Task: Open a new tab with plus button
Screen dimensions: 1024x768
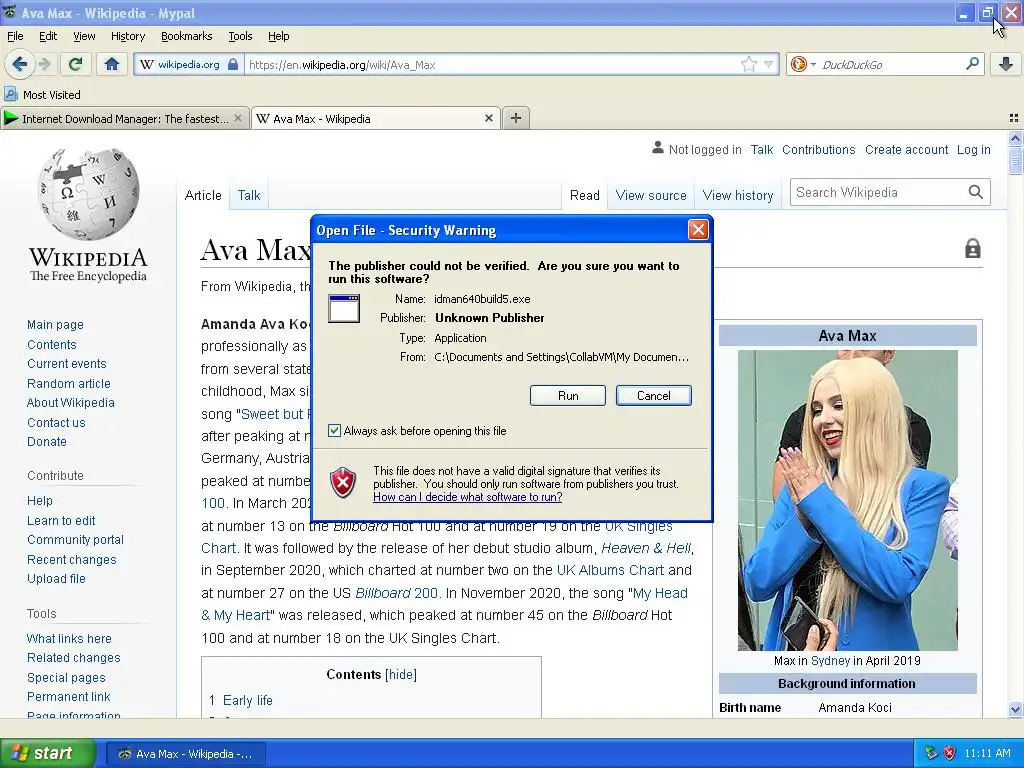Action: (516, 118)
